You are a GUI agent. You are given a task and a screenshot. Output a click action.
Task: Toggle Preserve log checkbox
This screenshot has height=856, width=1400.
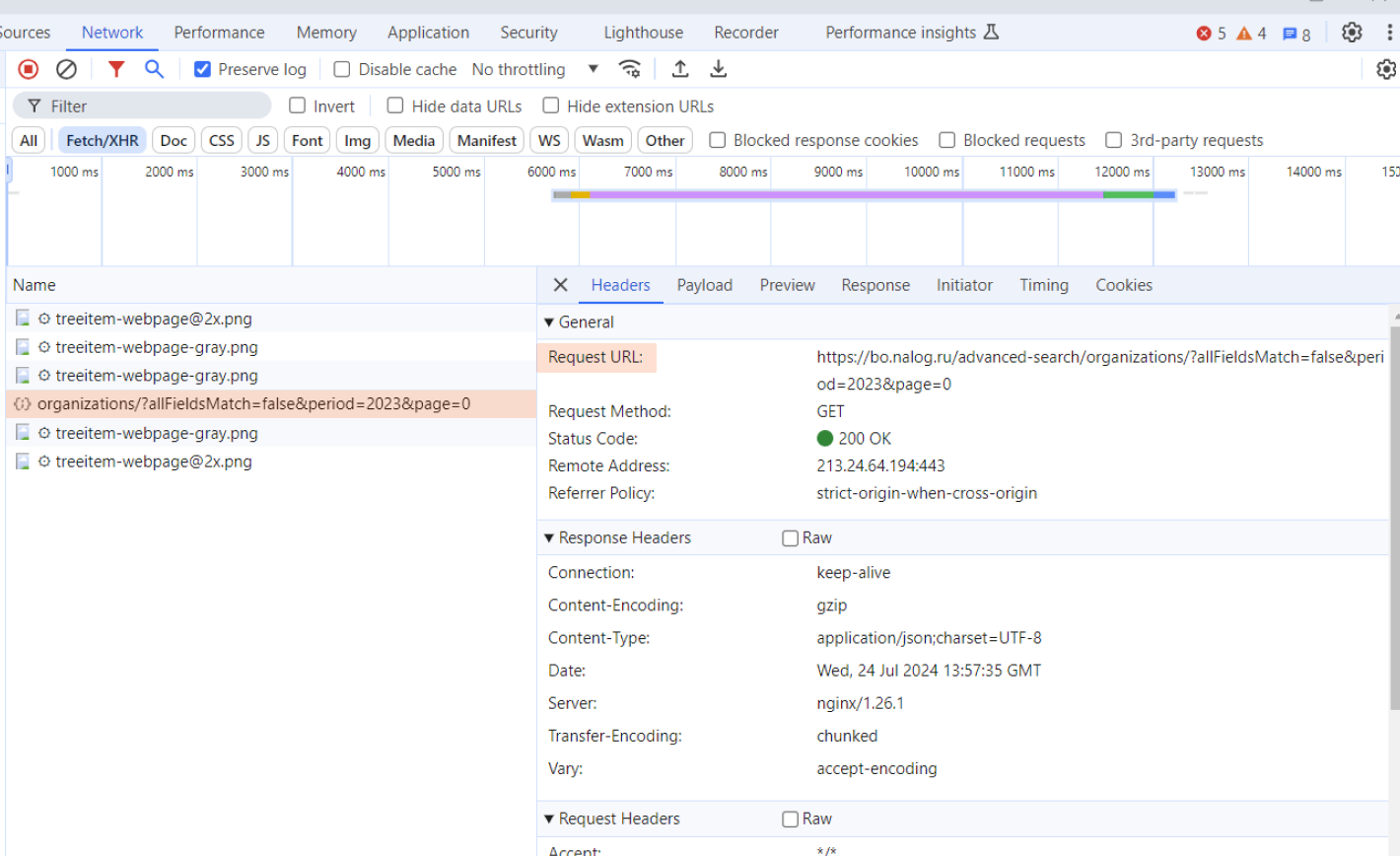click(202, 69)
